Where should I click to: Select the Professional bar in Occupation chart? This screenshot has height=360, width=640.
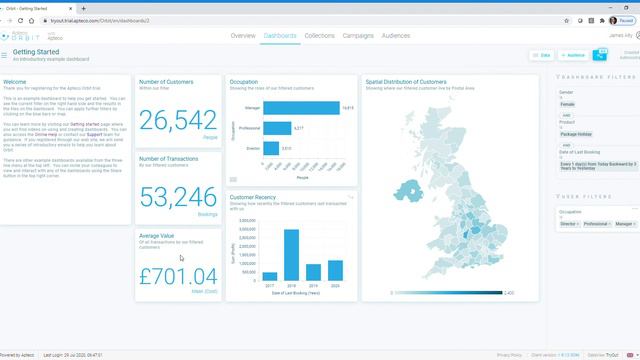coord(277,128)
